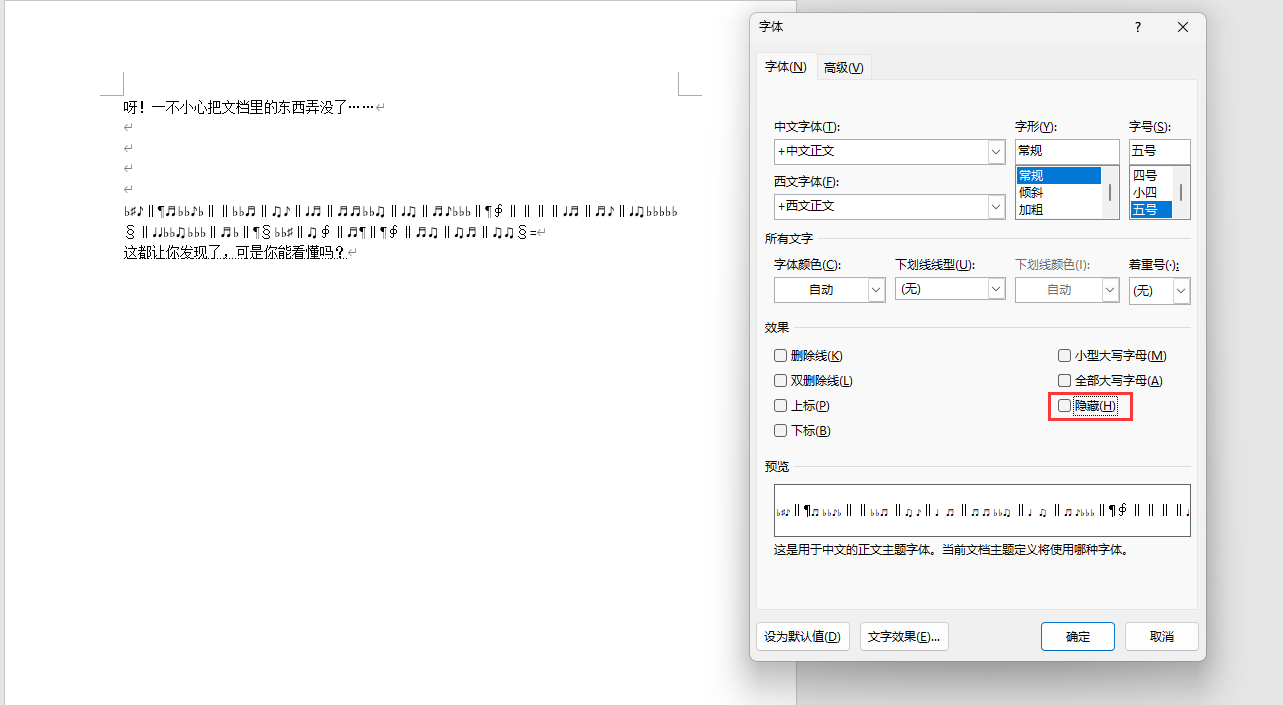Toggle the 隐藏(H) hidden checkbox

click(1064, 406)
